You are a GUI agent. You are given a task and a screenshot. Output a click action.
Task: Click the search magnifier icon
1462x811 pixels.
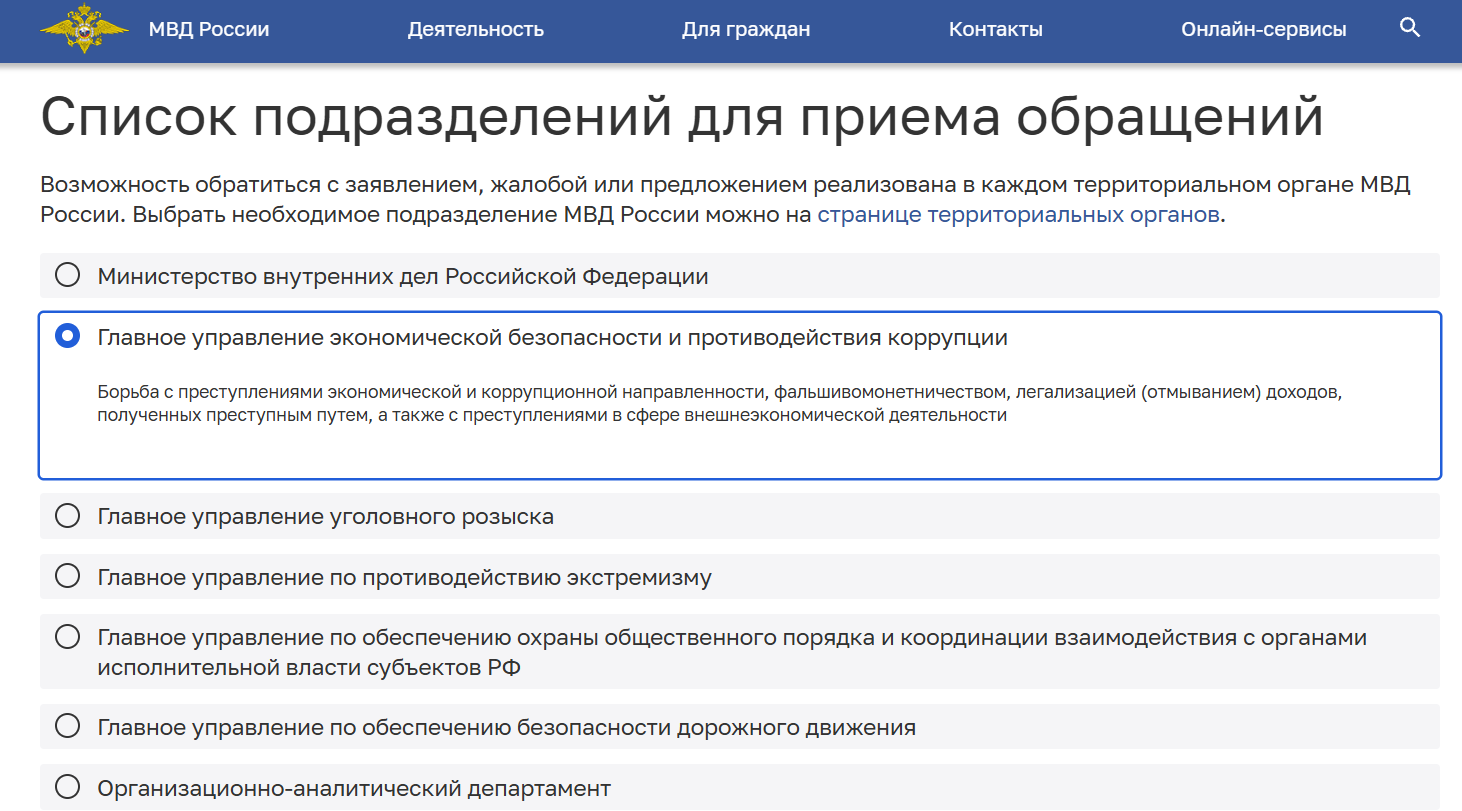point(1410,28)
